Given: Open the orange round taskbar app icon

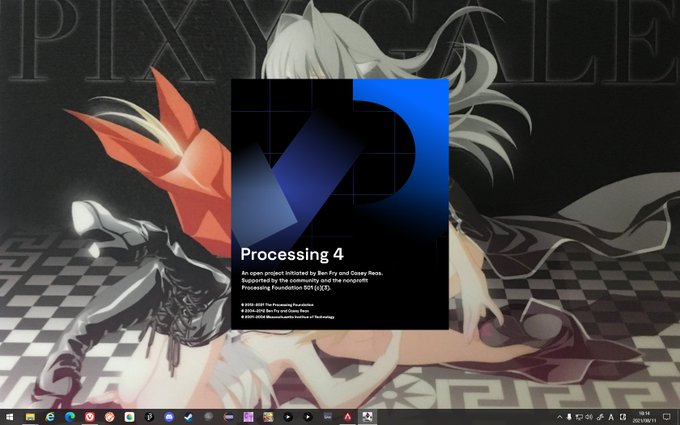Looking at the screenshot, I should click(x=109, y=417).
